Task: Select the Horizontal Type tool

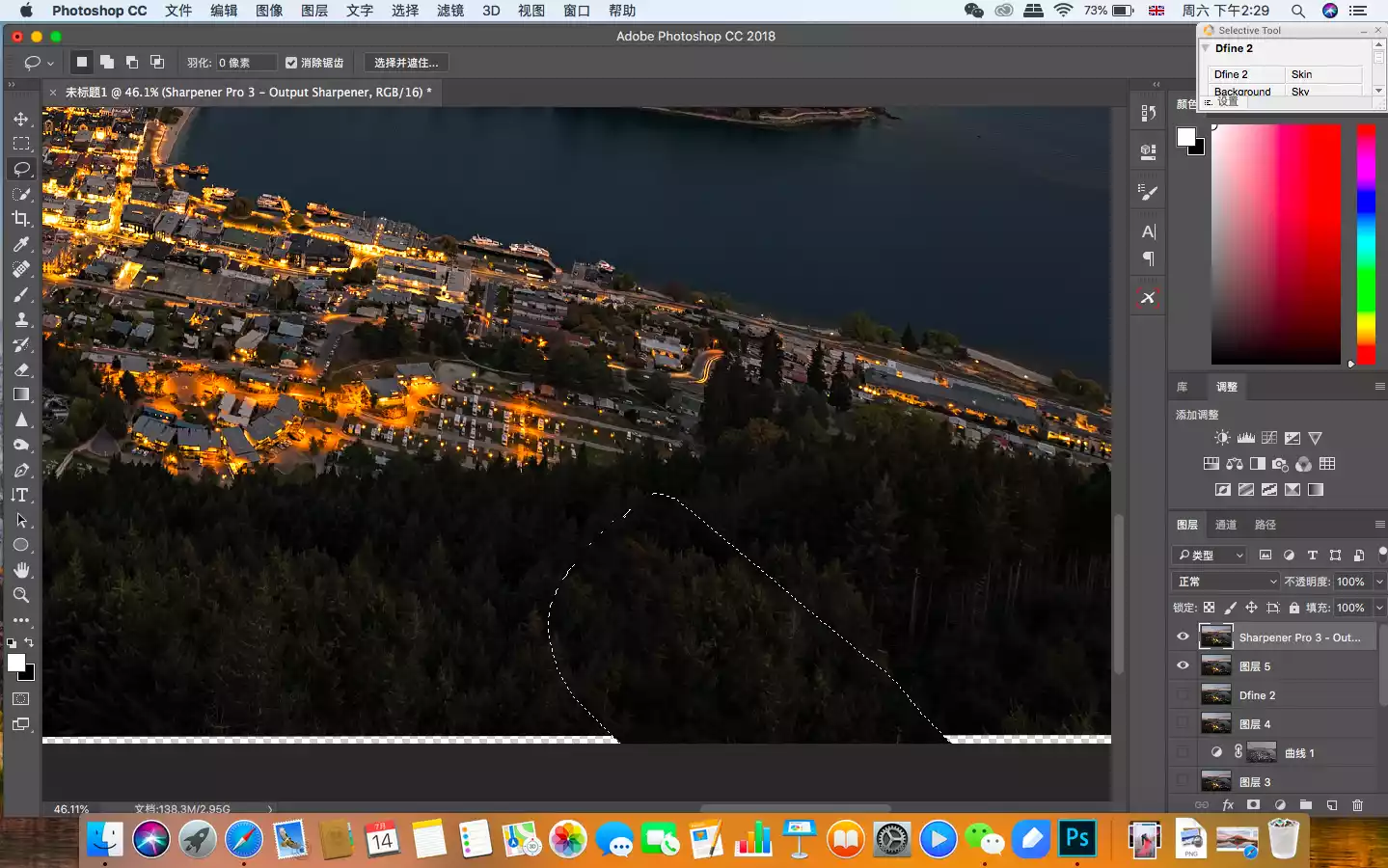Action: [x=21, y=495]
